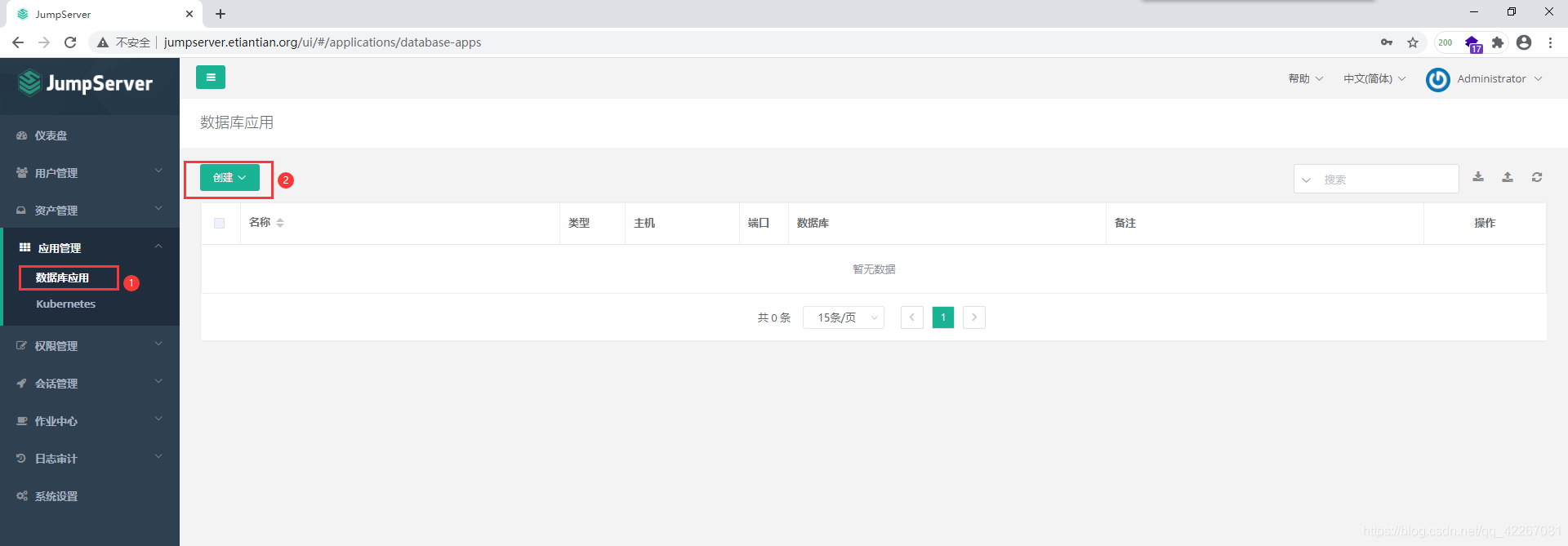
Task: Open the browser extensions puzzle icon
Action: click(1498, 42)
